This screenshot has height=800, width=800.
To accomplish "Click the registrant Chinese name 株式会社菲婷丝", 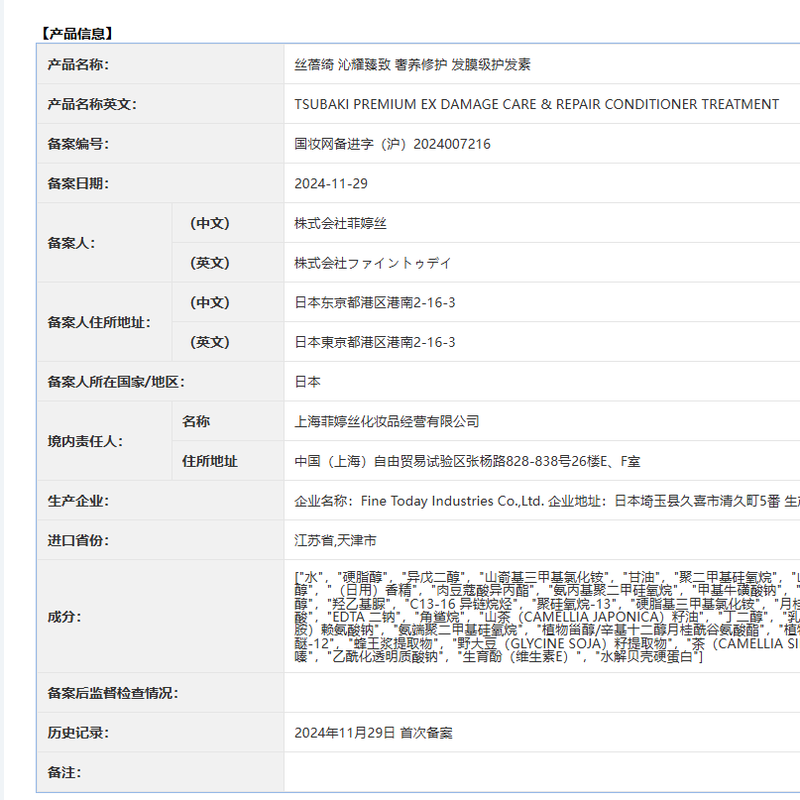I will point(339,223).
